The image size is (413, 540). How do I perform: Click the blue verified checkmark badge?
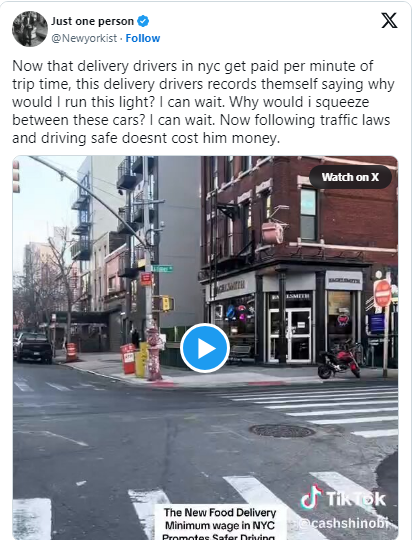click(143, 21)
